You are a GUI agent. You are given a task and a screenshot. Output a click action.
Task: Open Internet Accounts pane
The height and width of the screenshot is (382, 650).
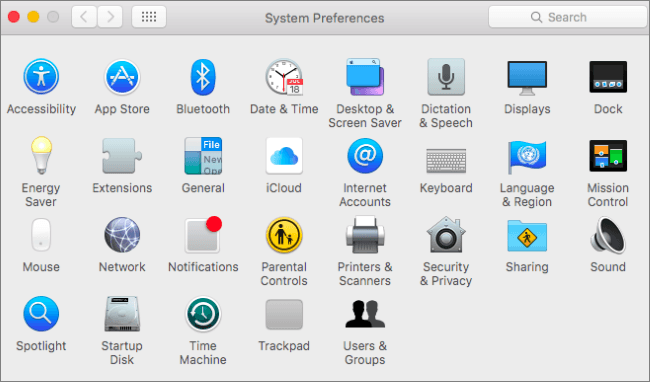365,156
